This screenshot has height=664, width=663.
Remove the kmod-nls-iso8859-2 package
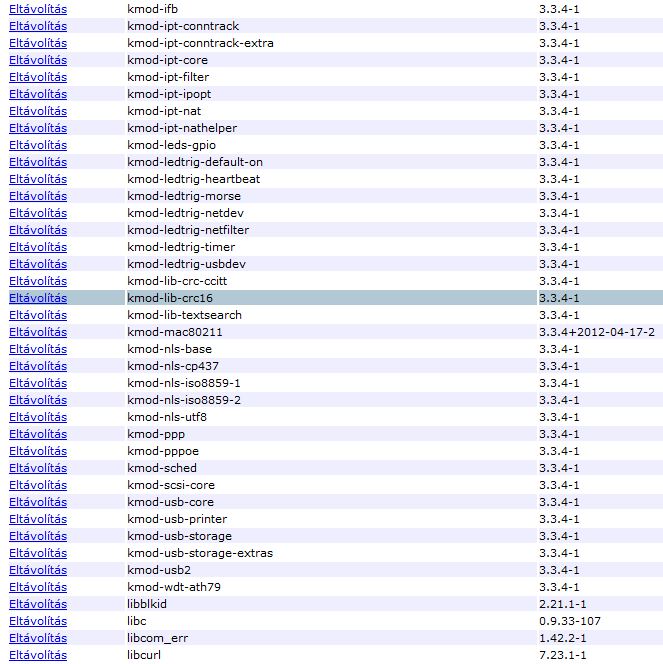point(38,400)
